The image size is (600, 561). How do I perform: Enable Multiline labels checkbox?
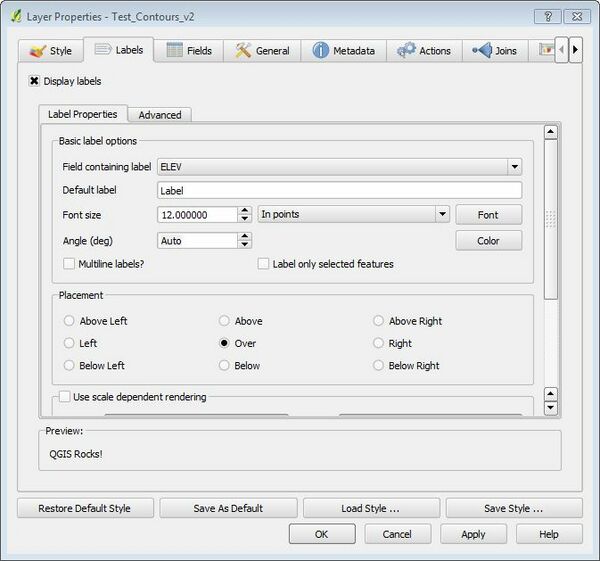[x=69, y=264]
